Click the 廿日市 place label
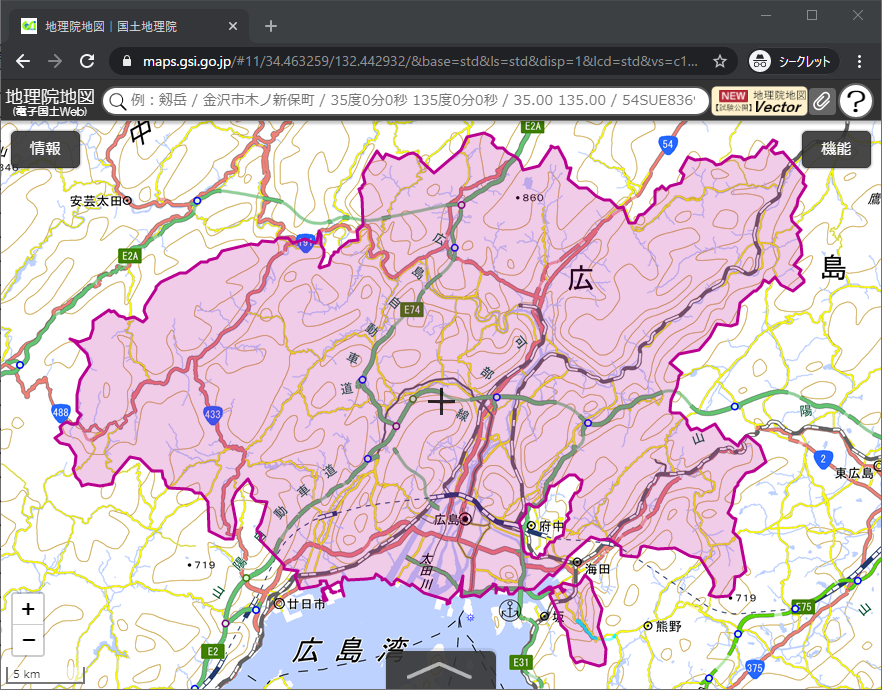882x690 pixels. (306, 604)
